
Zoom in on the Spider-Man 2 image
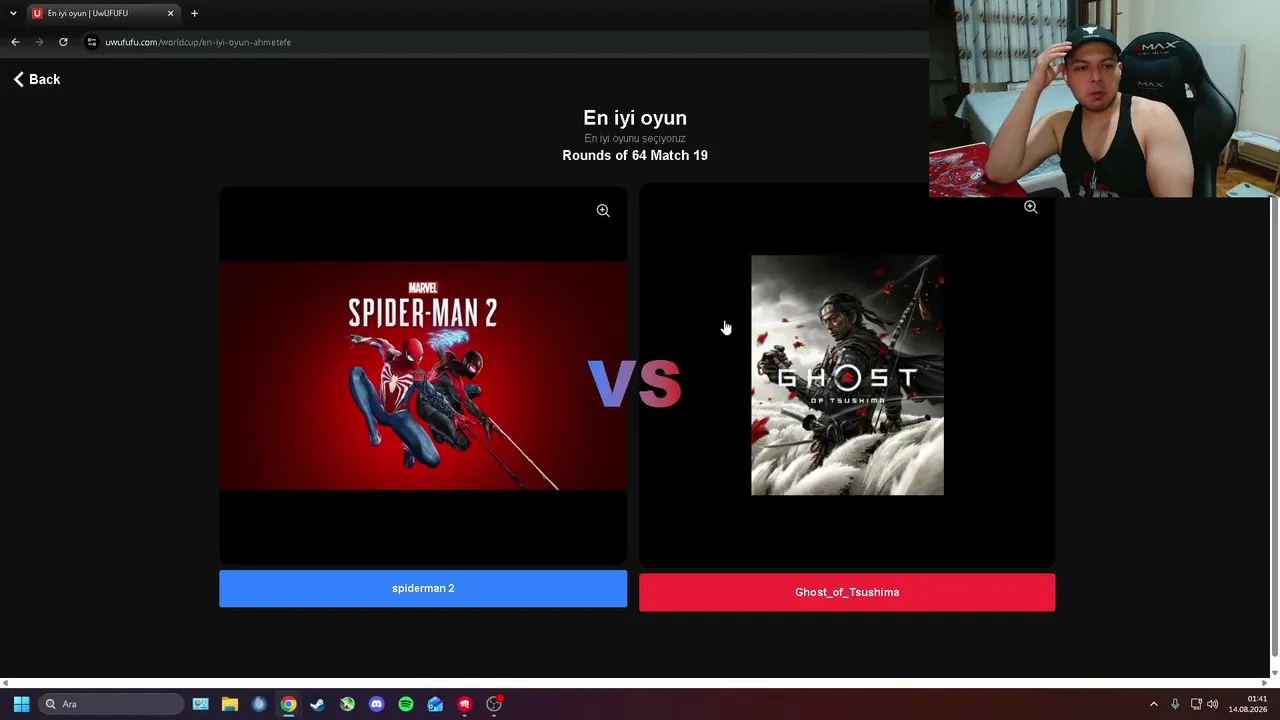click(x=603, y=211)
